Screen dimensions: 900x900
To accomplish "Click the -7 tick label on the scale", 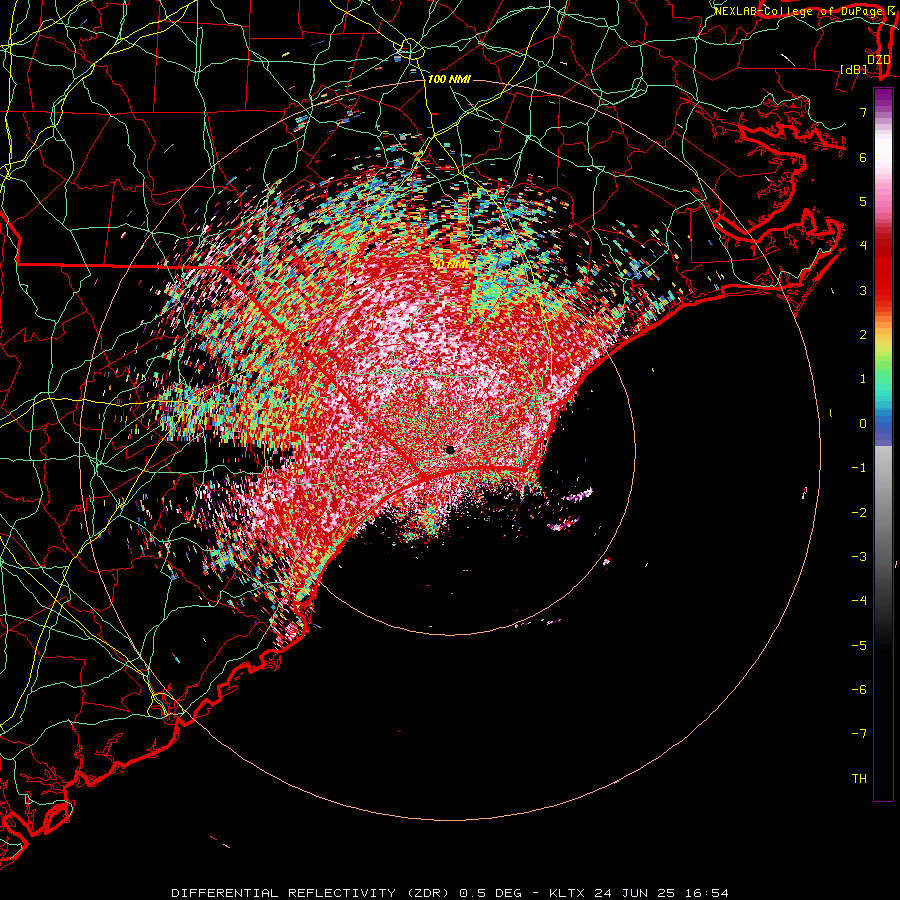I will 859,734.
